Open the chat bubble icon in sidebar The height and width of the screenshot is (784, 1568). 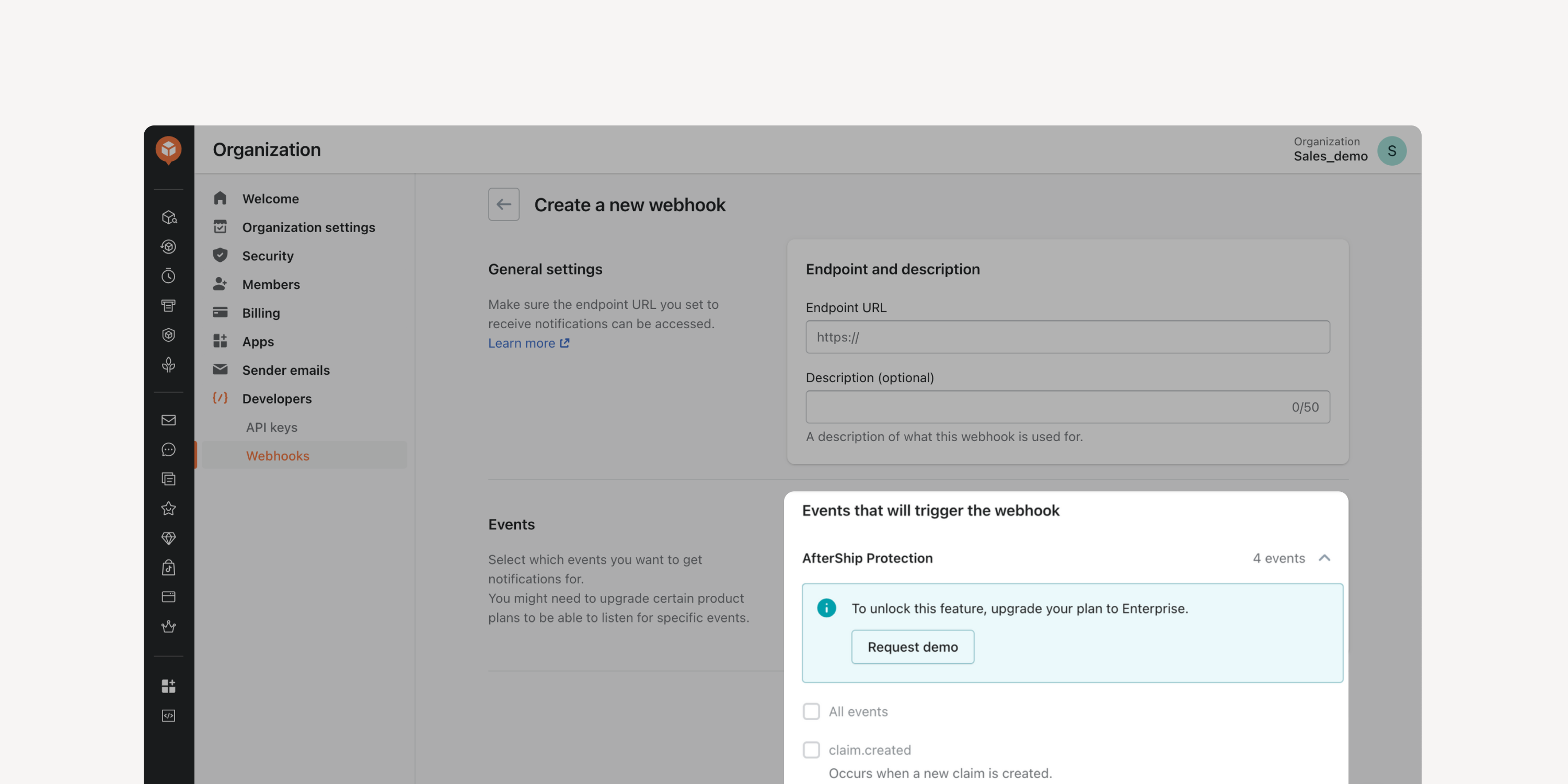coord(169,449)
